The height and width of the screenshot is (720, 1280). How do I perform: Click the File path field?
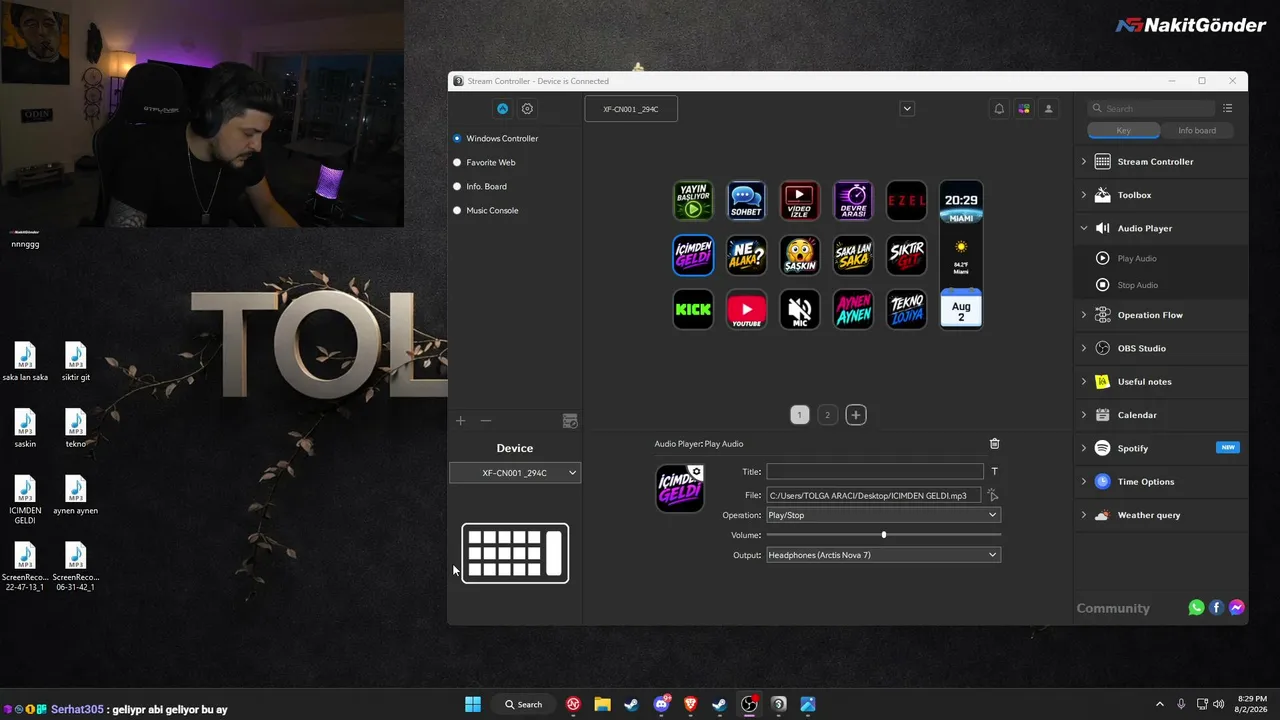pos(873,495)
